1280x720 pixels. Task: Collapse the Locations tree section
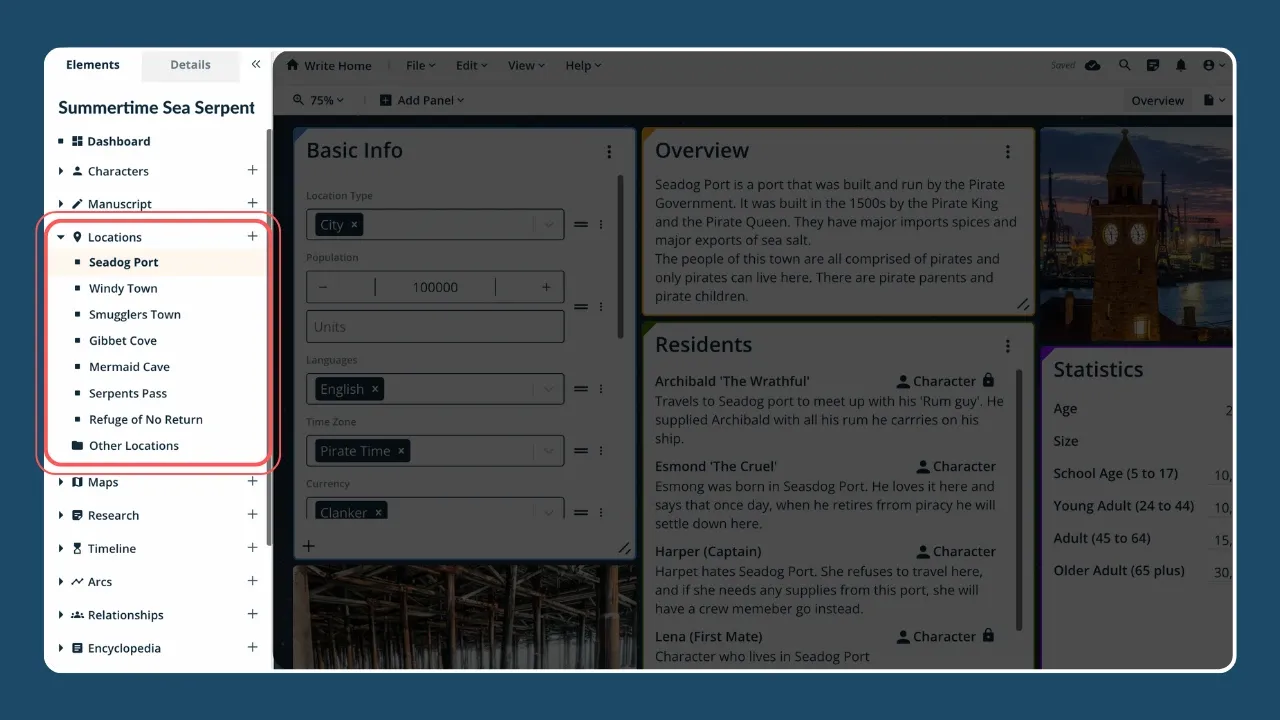tap(61, 237)
